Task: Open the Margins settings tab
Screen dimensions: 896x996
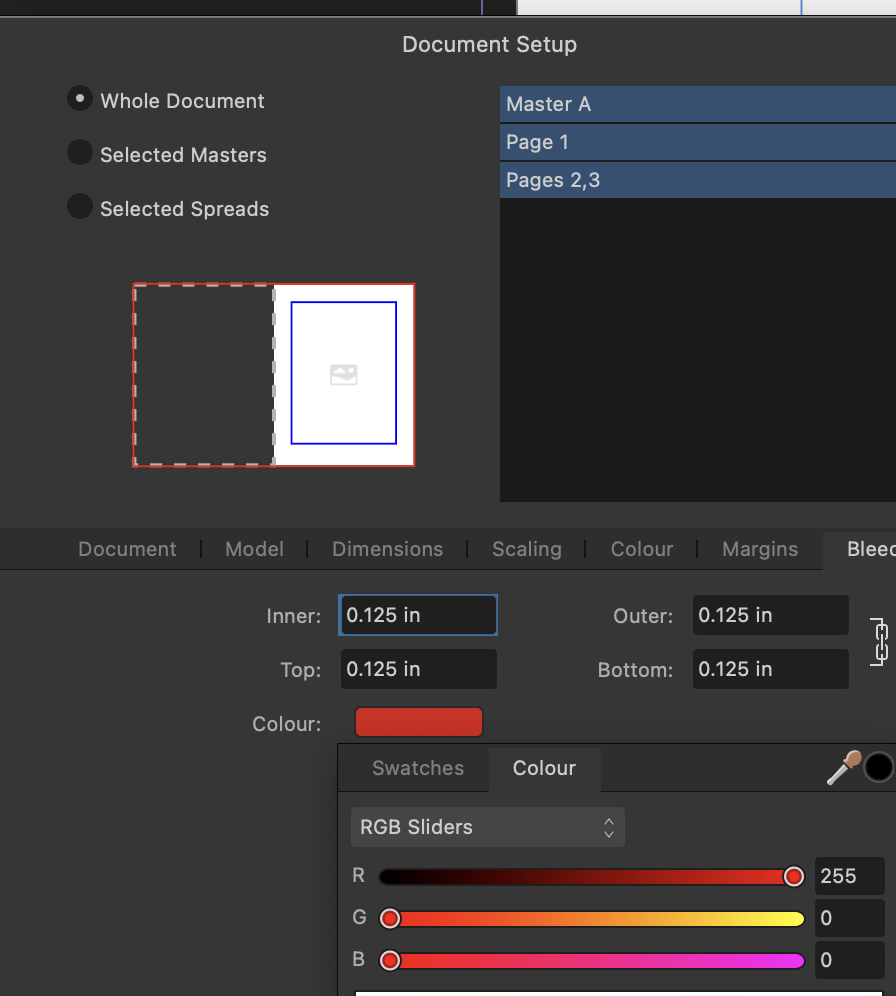Action: (x=759, y=549)
